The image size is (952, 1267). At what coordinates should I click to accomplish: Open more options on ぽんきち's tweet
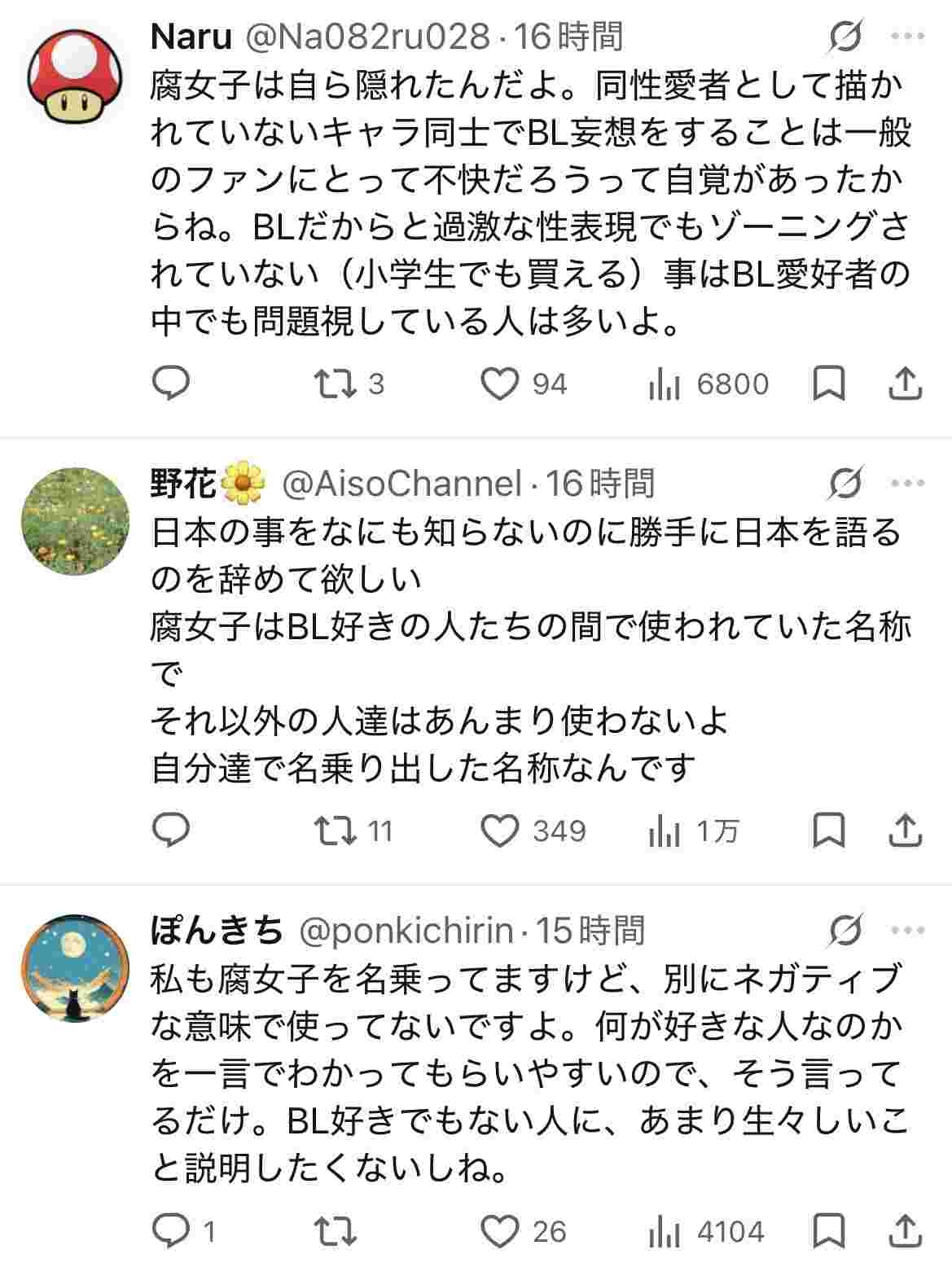tap(907, 930)
